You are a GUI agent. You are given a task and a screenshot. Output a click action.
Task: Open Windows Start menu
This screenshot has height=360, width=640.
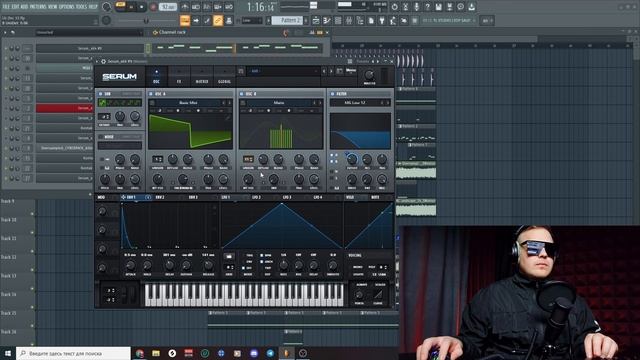pyautogui.click(x=8, y=353)
